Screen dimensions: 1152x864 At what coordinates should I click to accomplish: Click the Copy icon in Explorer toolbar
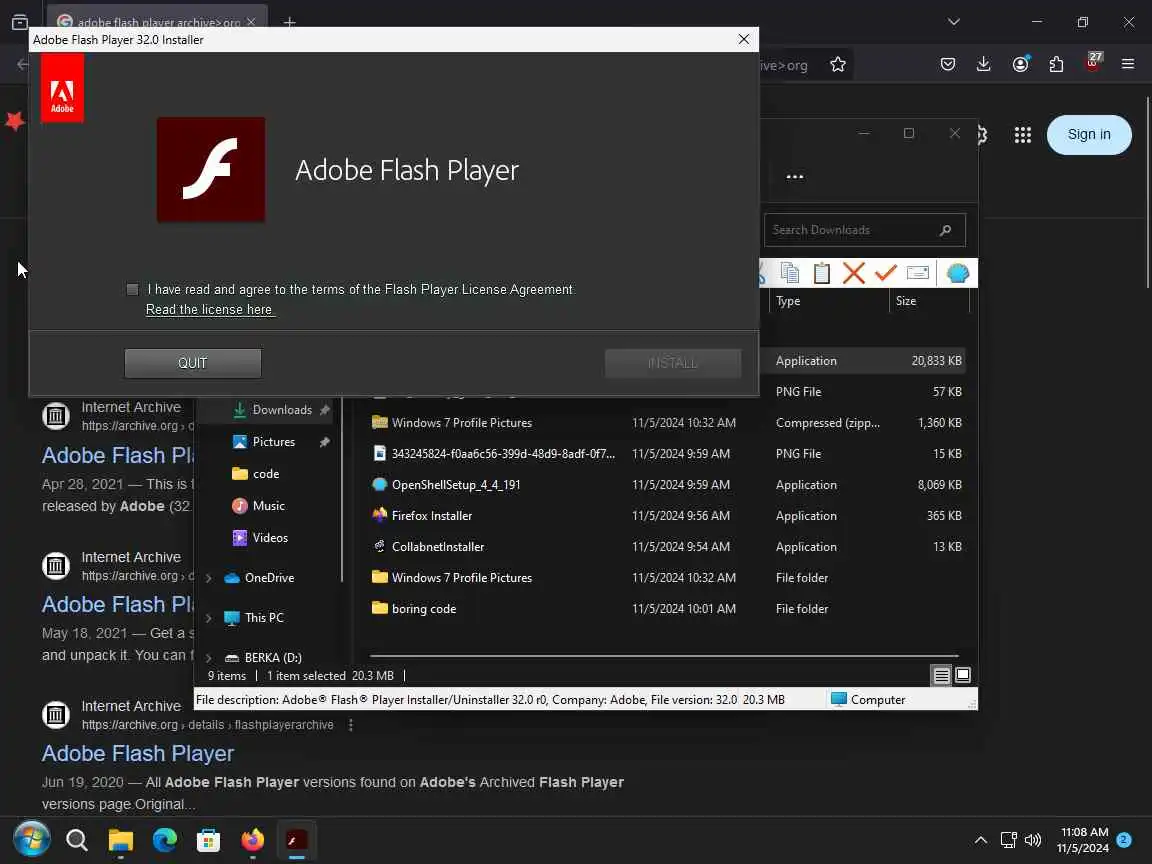tap(790, 273)
